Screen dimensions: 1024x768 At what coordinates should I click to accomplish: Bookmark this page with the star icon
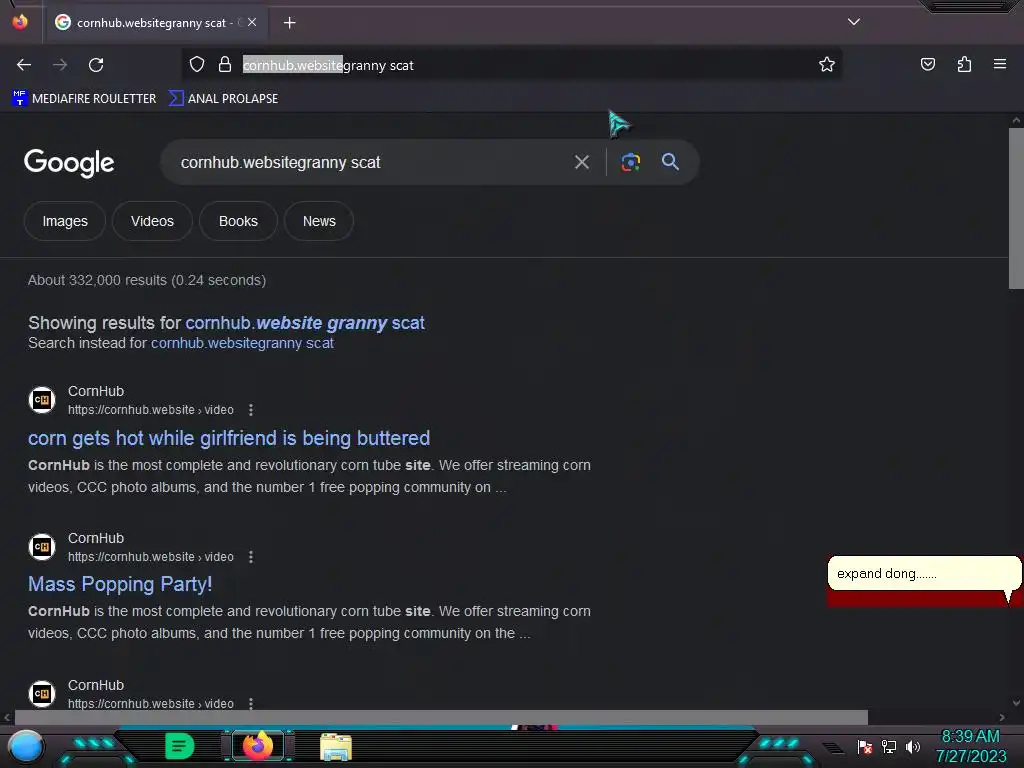(827, 64)
